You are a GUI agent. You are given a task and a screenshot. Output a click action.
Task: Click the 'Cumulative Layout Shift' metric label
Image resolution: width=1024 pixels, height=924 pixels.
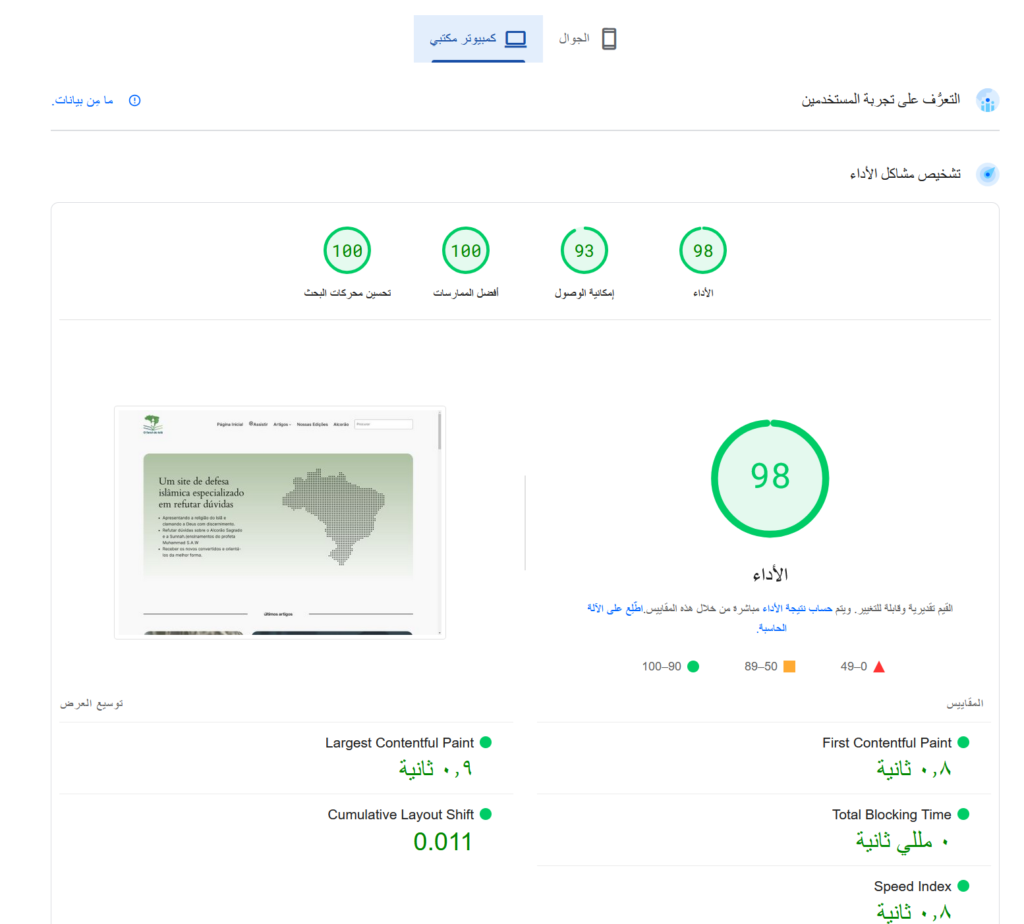click(x=401, y=815)
